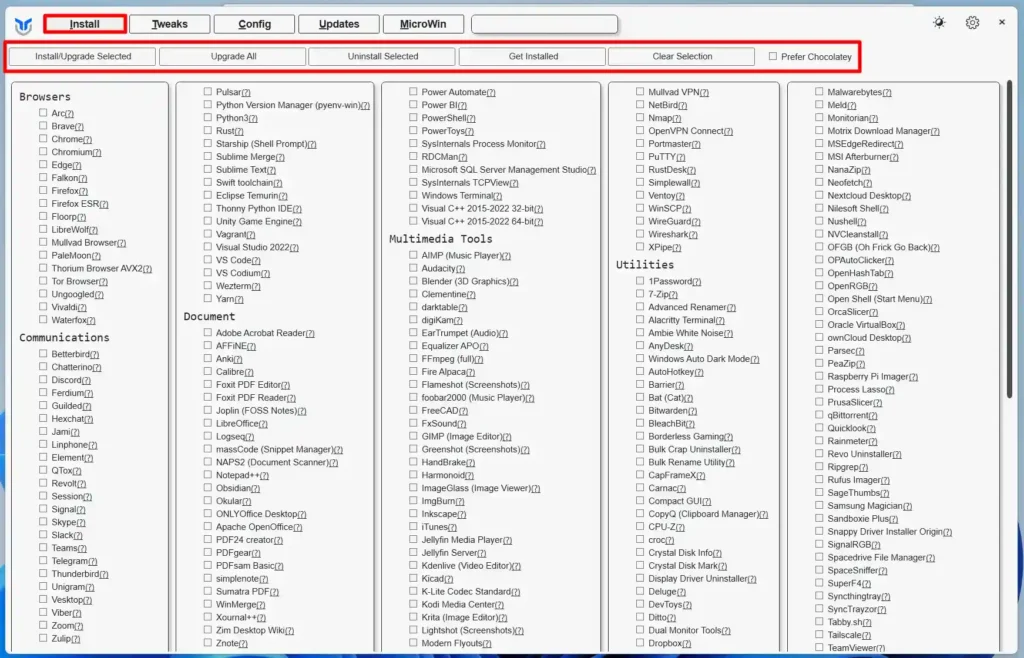Click the Upgrade All button
This screenshot has height=658, width=1024.
233,56
